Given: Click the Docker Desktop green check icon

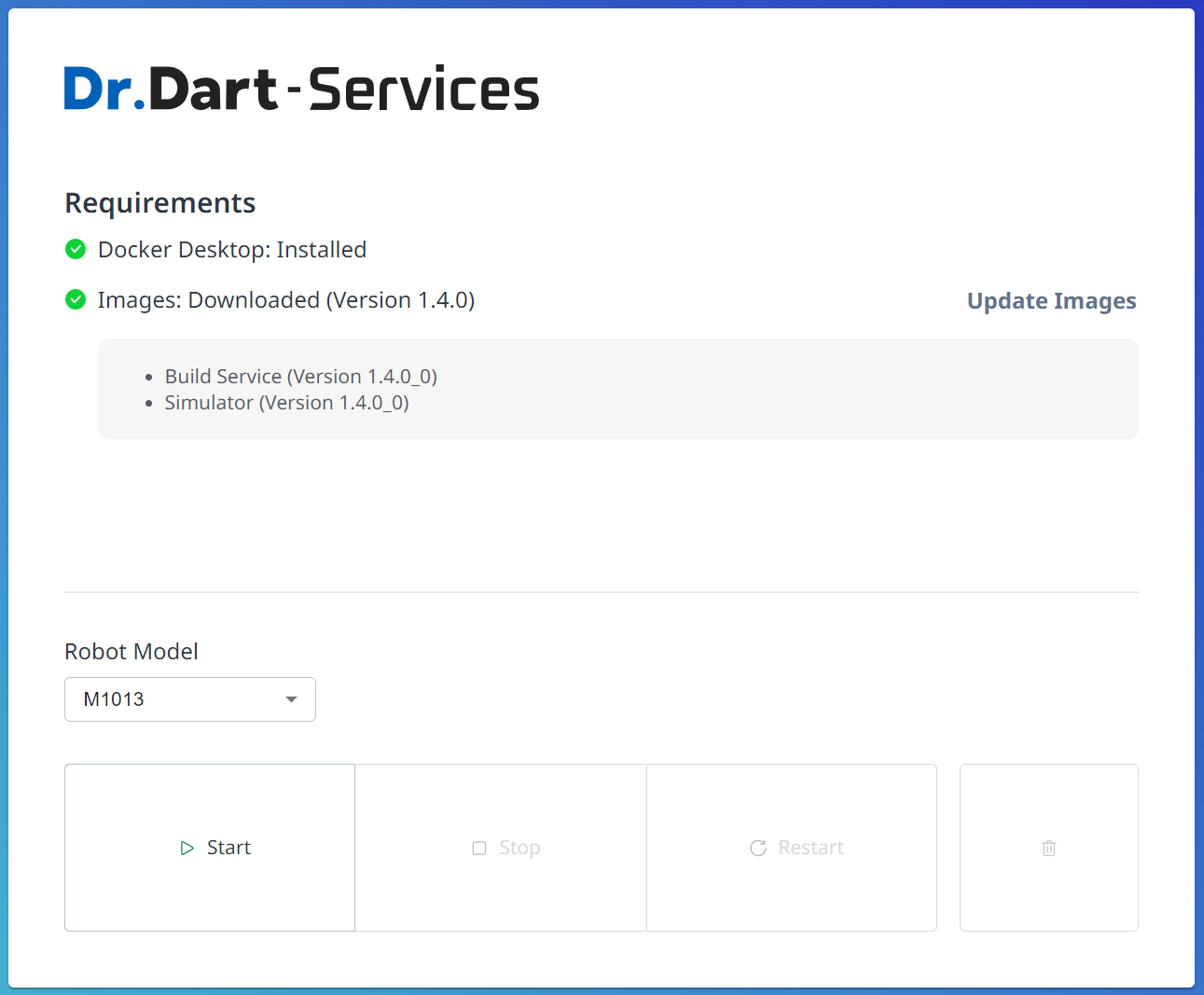Looking at the screenshot, I should click(x=76, y=249).
